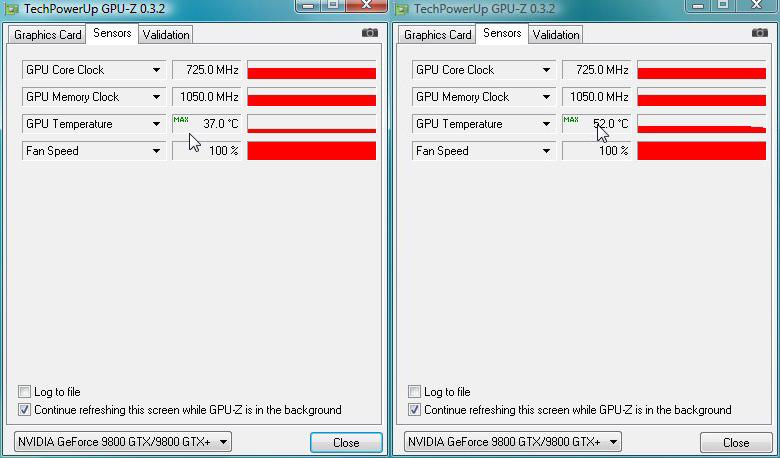Select Sensors tab in left window

click(112, 33)
